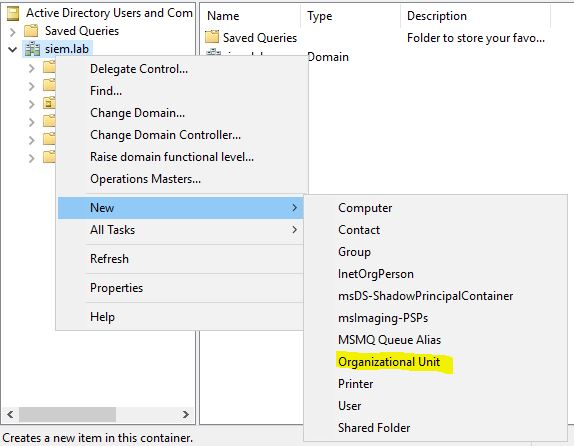Choose Delegate Control from context menu
This screenshot has height=446, width=574.
coord(139,69)
